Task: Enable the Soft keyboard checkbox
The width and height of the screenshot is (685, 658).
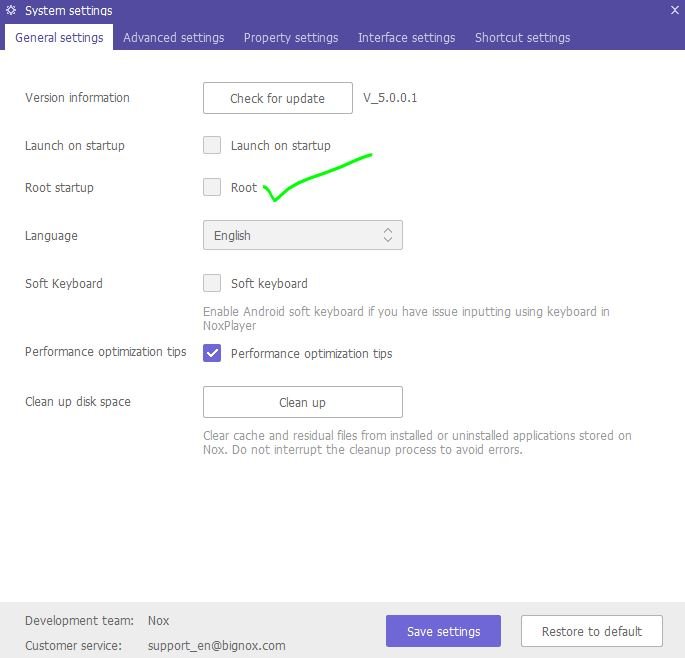Action: (x=212, y=283)
